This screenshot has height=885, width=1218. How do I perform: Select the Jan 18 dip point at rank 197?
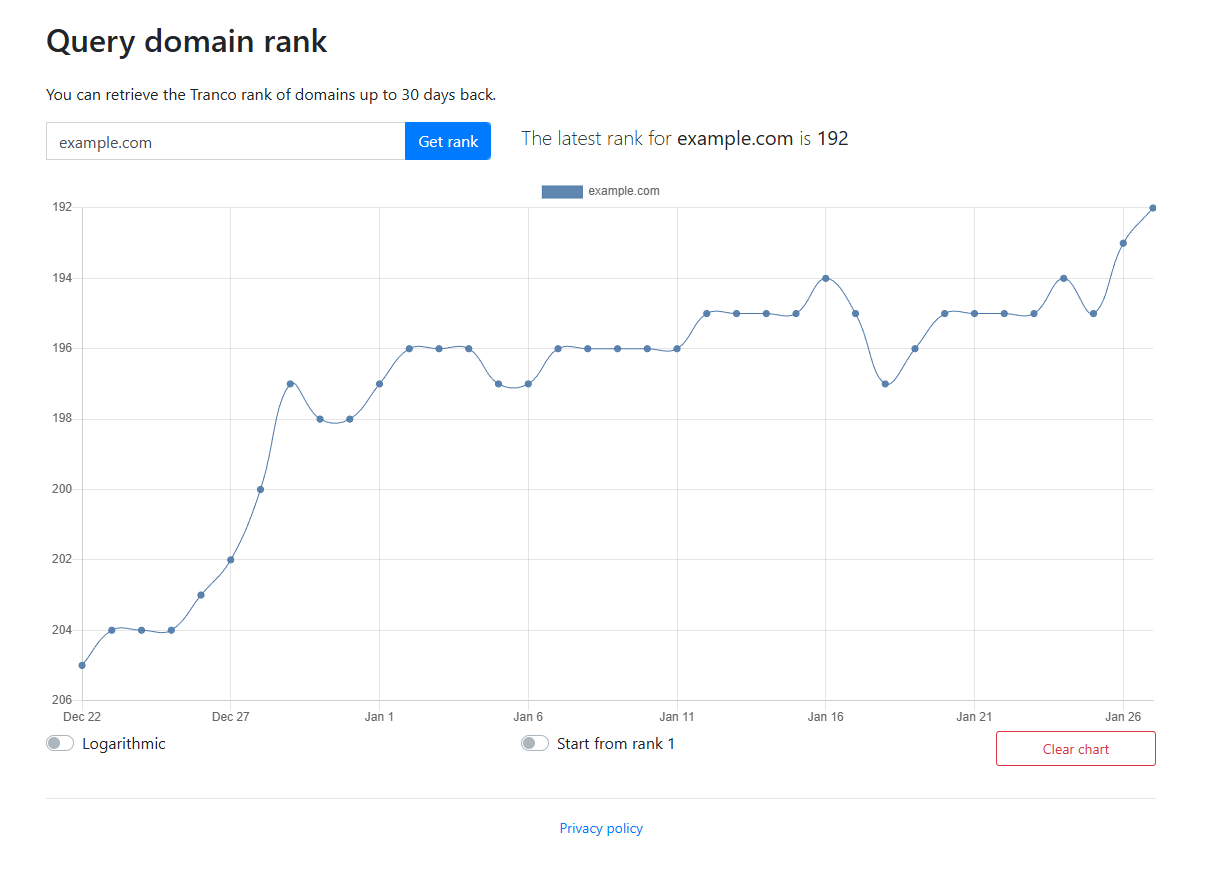click(885, 384)
